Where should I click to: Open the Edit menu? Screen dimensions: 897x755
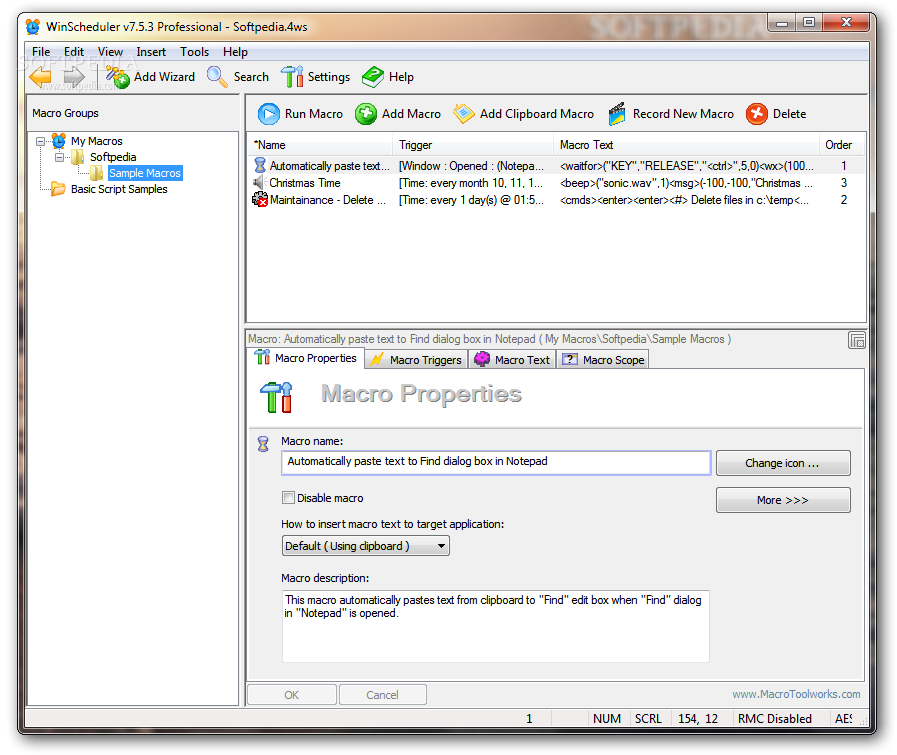pos(74,52)
